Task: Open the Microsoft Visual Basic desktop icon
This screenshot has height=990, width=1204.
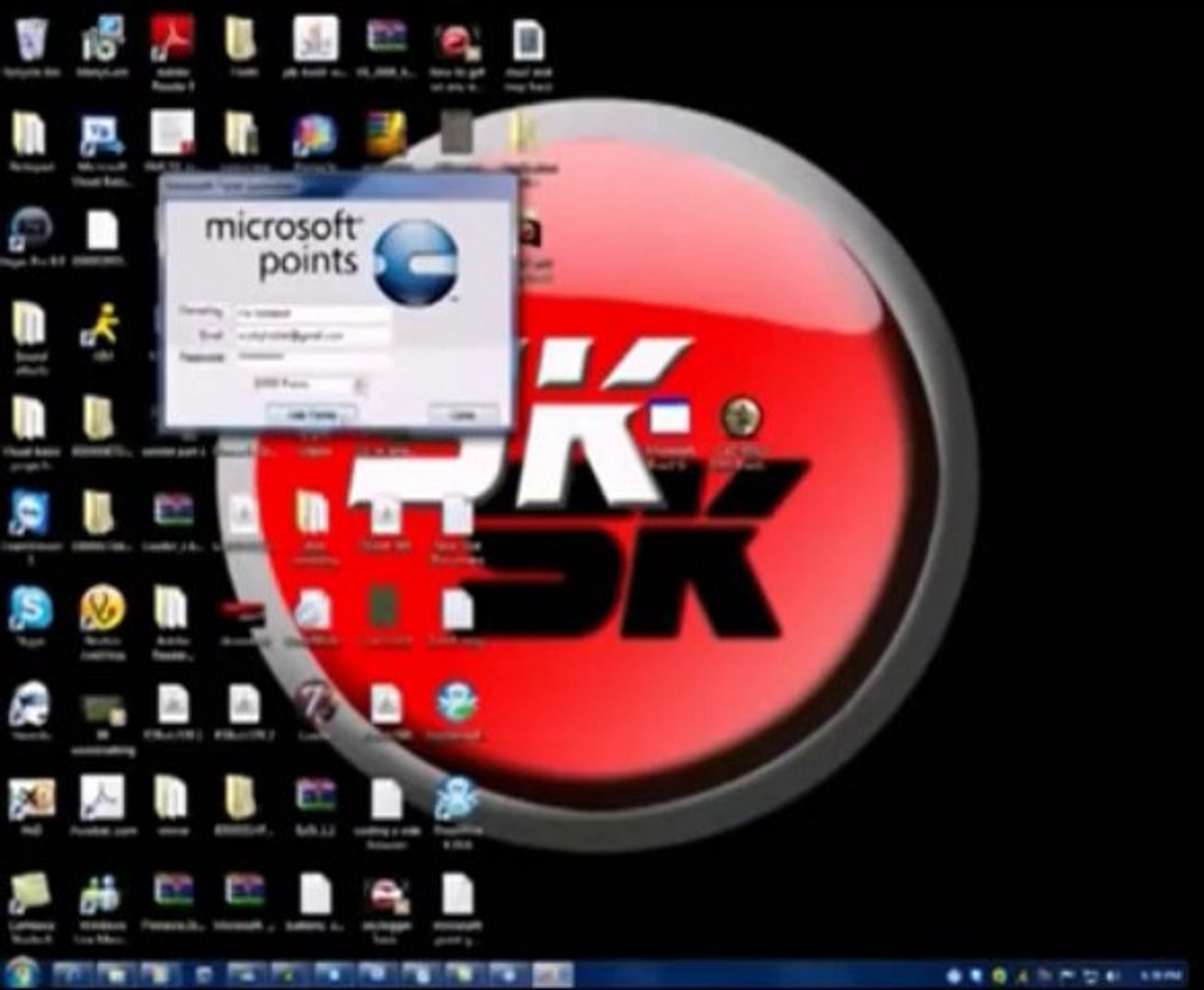Action: click(102, 148)
